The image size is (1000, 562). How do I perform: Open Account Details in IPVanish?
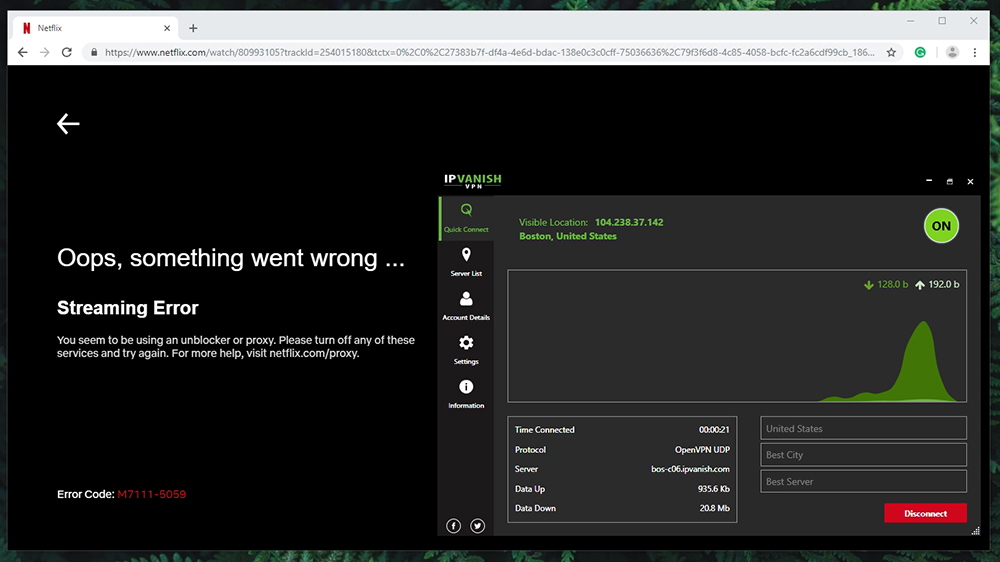466,306
